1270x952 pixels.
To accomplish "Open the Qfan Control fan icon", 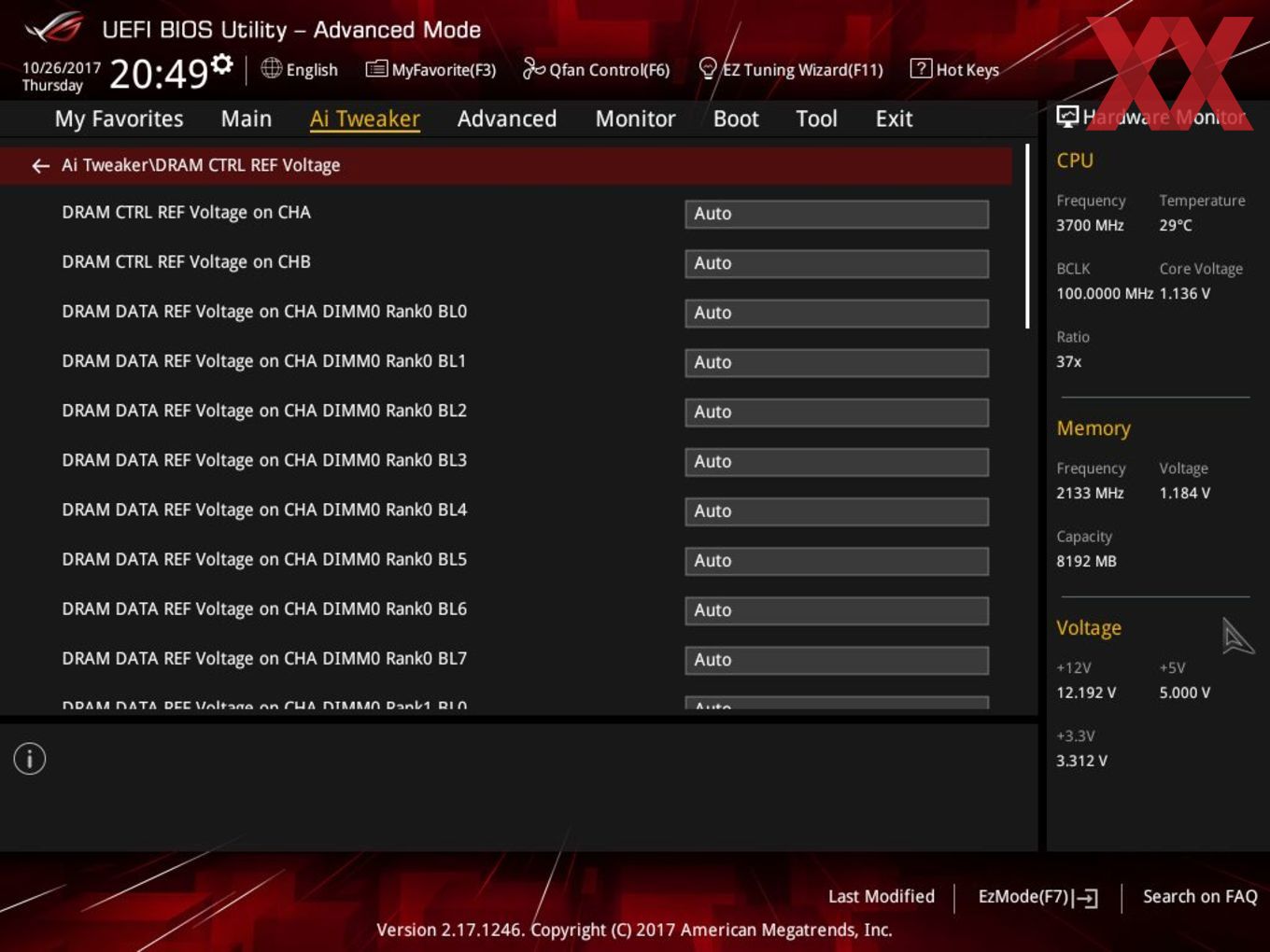I will [x=533, y=68].
